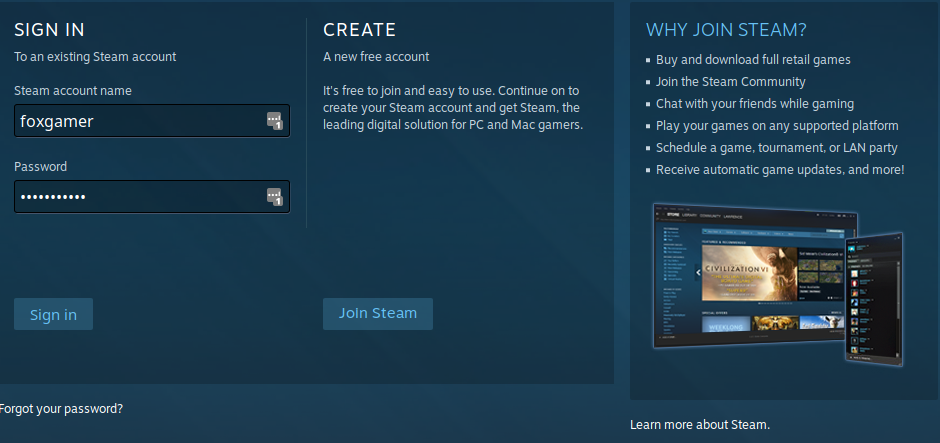The height and width of the screenshot is (443, 940).
Task: Focus the Steam account name field
Action: (152, 121)
